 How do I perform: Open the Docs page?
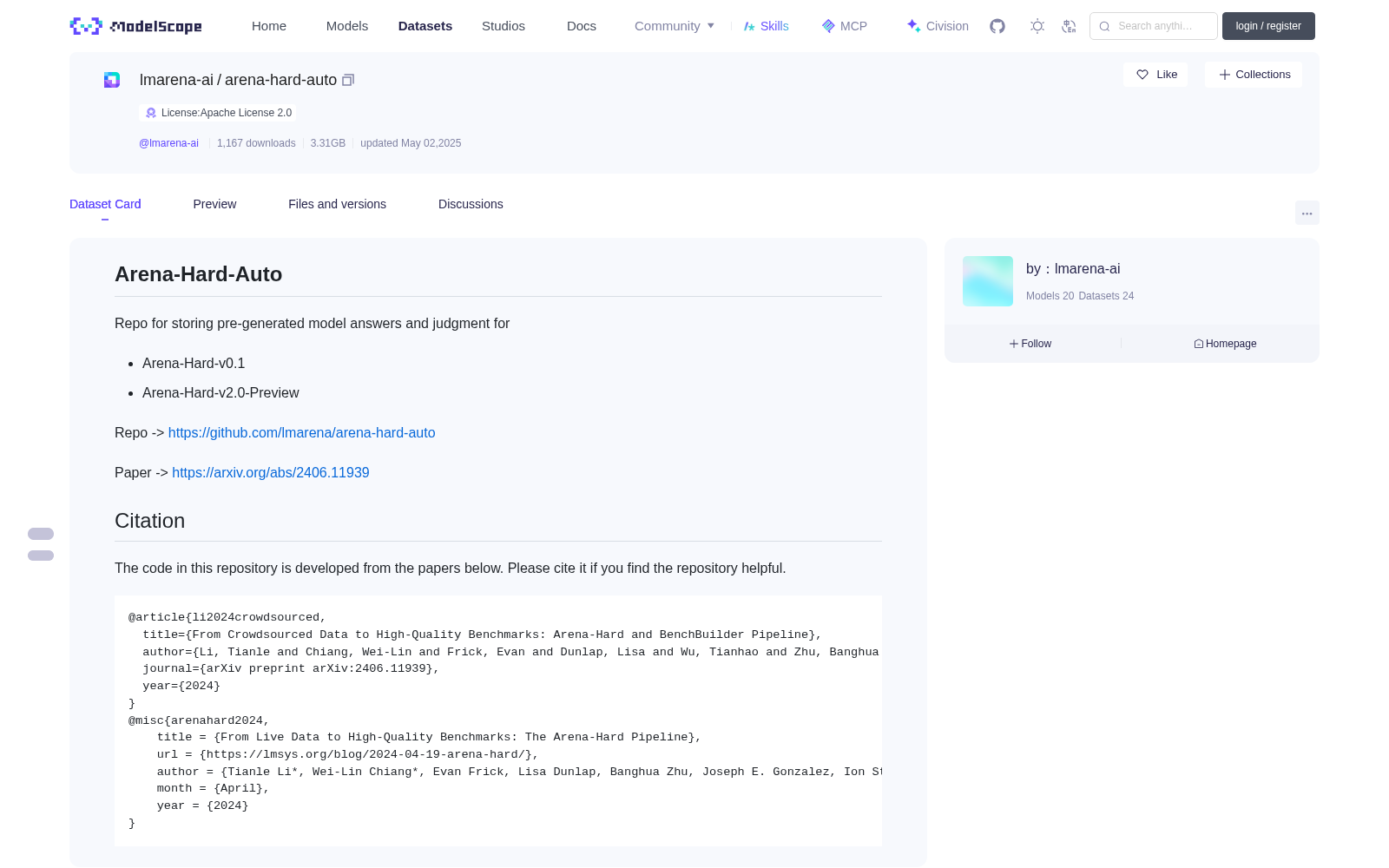tap(582, 26)
